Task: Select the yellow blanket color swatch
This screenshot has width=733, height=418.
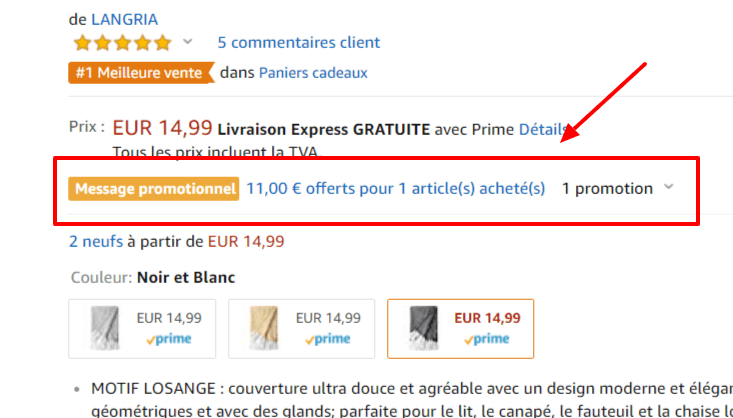Action: pyautogui.click(x=301, y=328)
